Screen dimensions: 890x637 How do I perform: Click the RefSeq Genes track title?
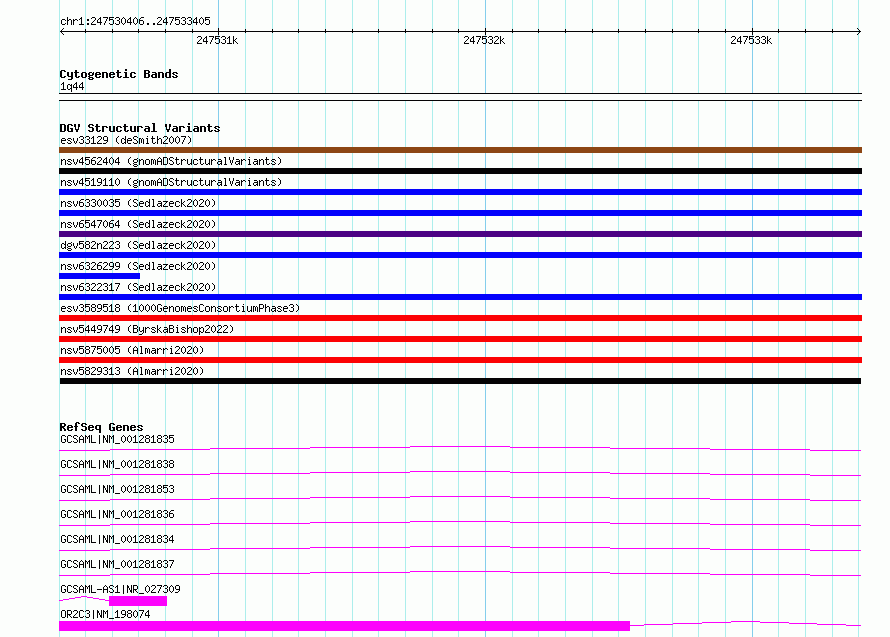(101, 427)
